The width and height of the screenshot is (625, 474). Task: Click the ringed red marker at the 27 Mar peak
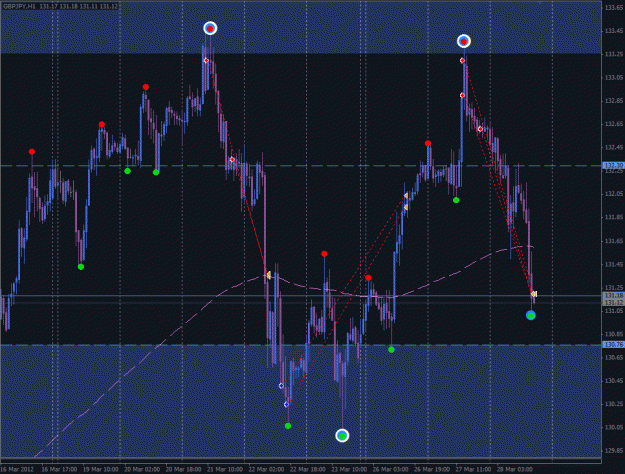(463, 41)
